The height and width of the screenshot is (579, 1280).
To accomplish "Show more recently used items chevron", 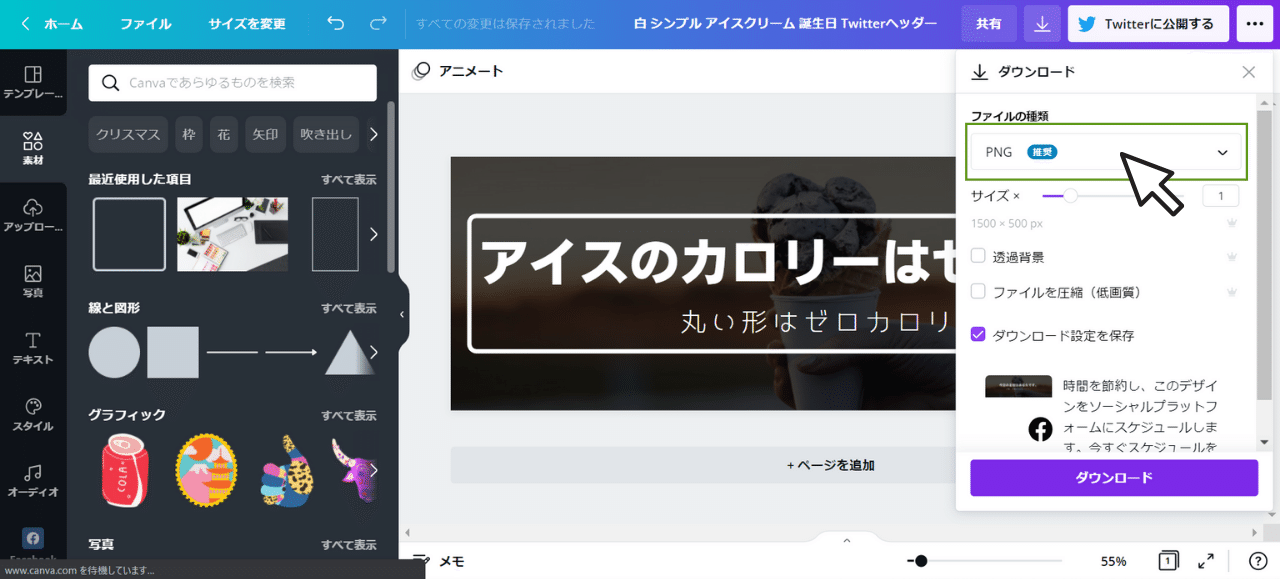I will [373, 234].
